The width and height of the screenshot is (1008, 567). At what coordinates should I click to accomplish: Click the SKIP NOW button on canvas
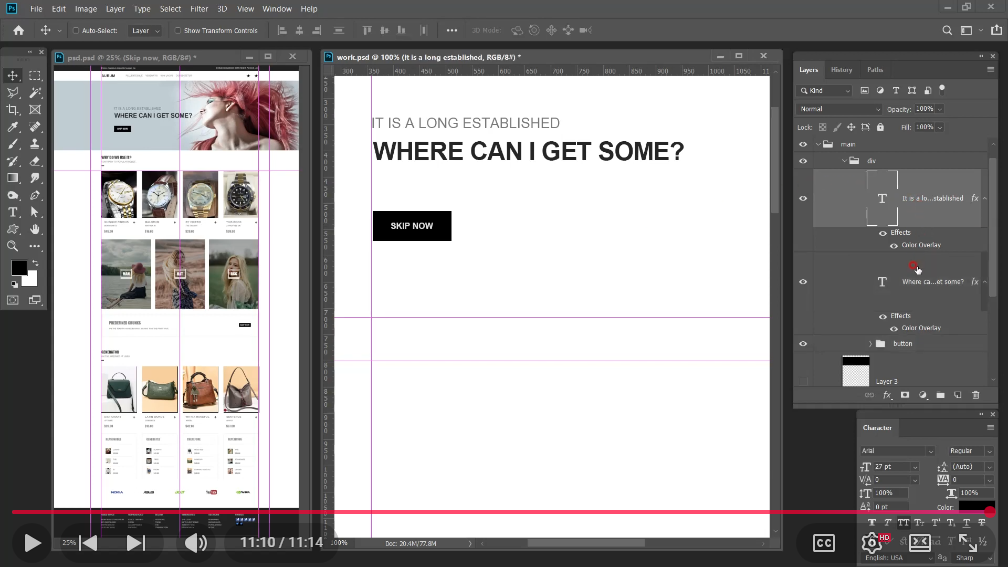[x=412, y=226]
